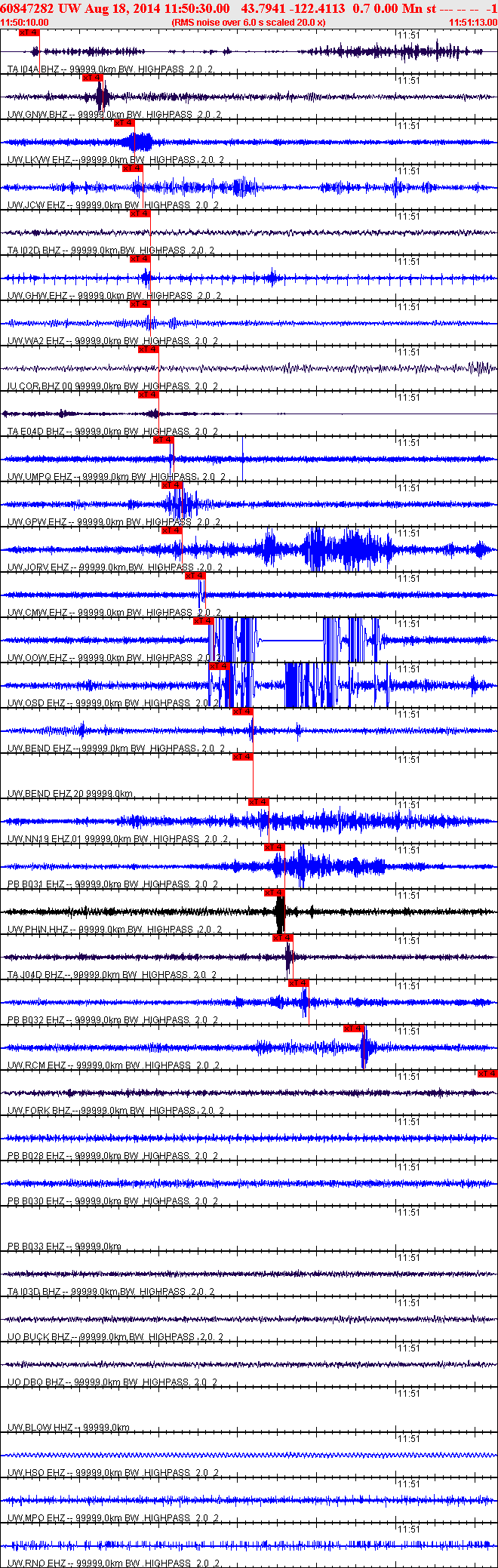Select station label 'UW LKVW EHZ'

(x=40, y=160)
